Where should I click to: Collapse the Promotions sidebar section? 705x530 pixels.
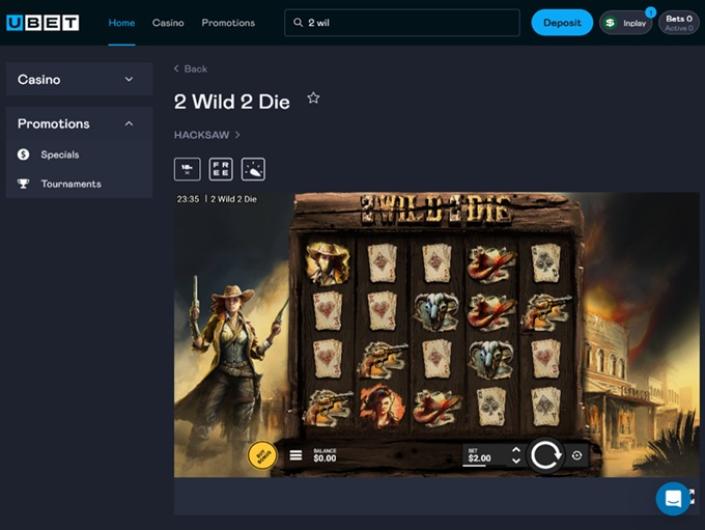click(x=129, y=124)
